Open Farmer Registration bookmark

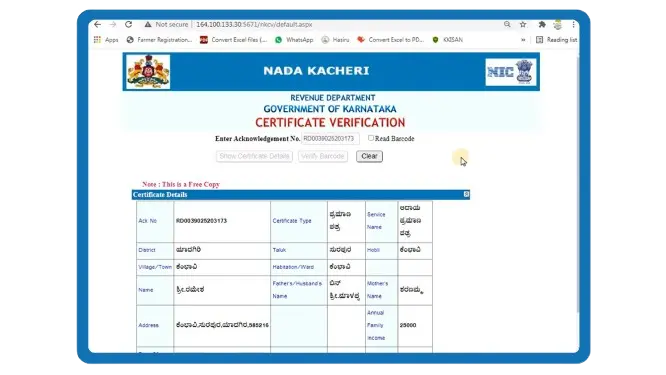coord(159,39)
